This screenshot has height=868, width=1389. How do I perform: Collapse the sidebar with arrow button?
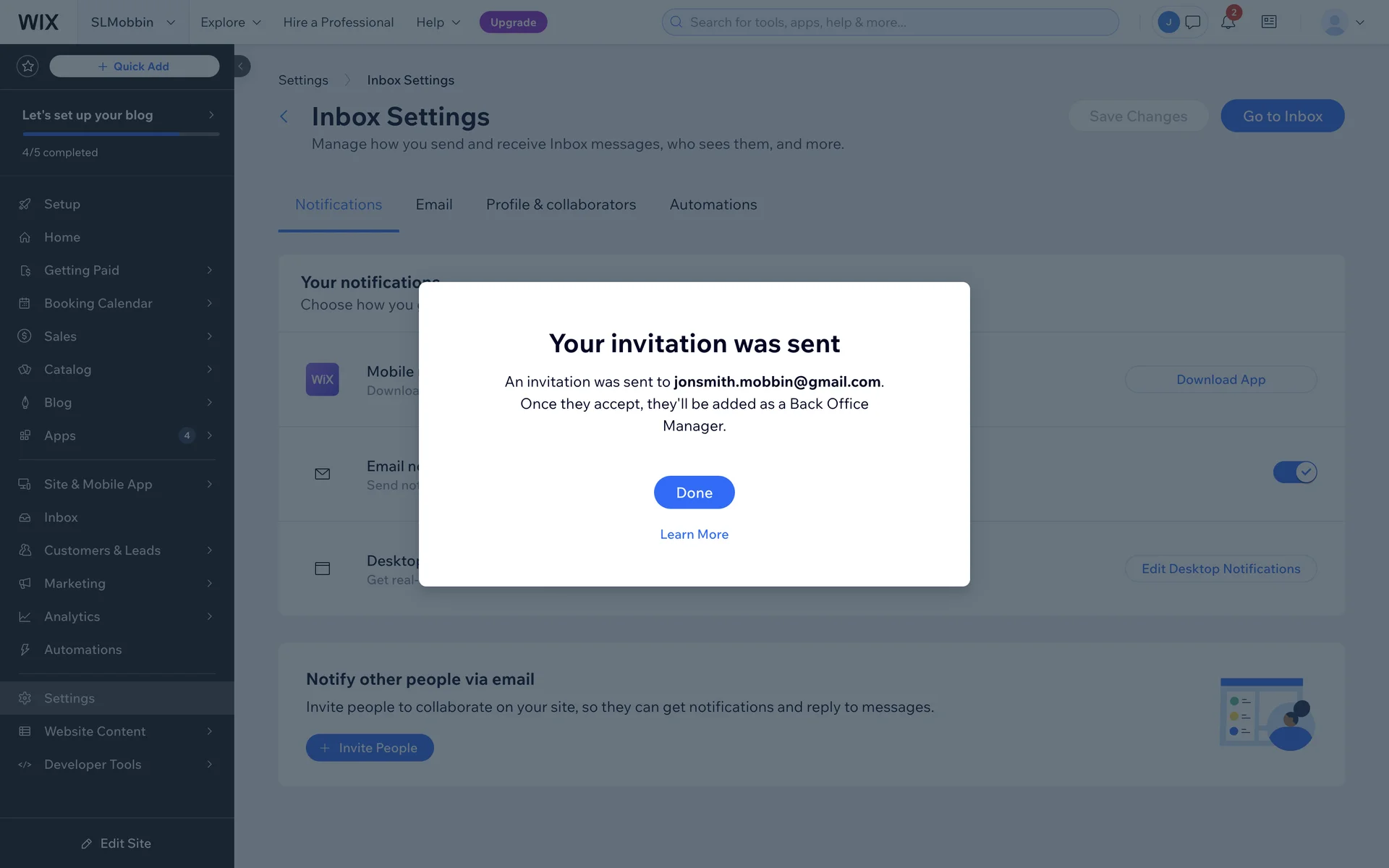241,67
